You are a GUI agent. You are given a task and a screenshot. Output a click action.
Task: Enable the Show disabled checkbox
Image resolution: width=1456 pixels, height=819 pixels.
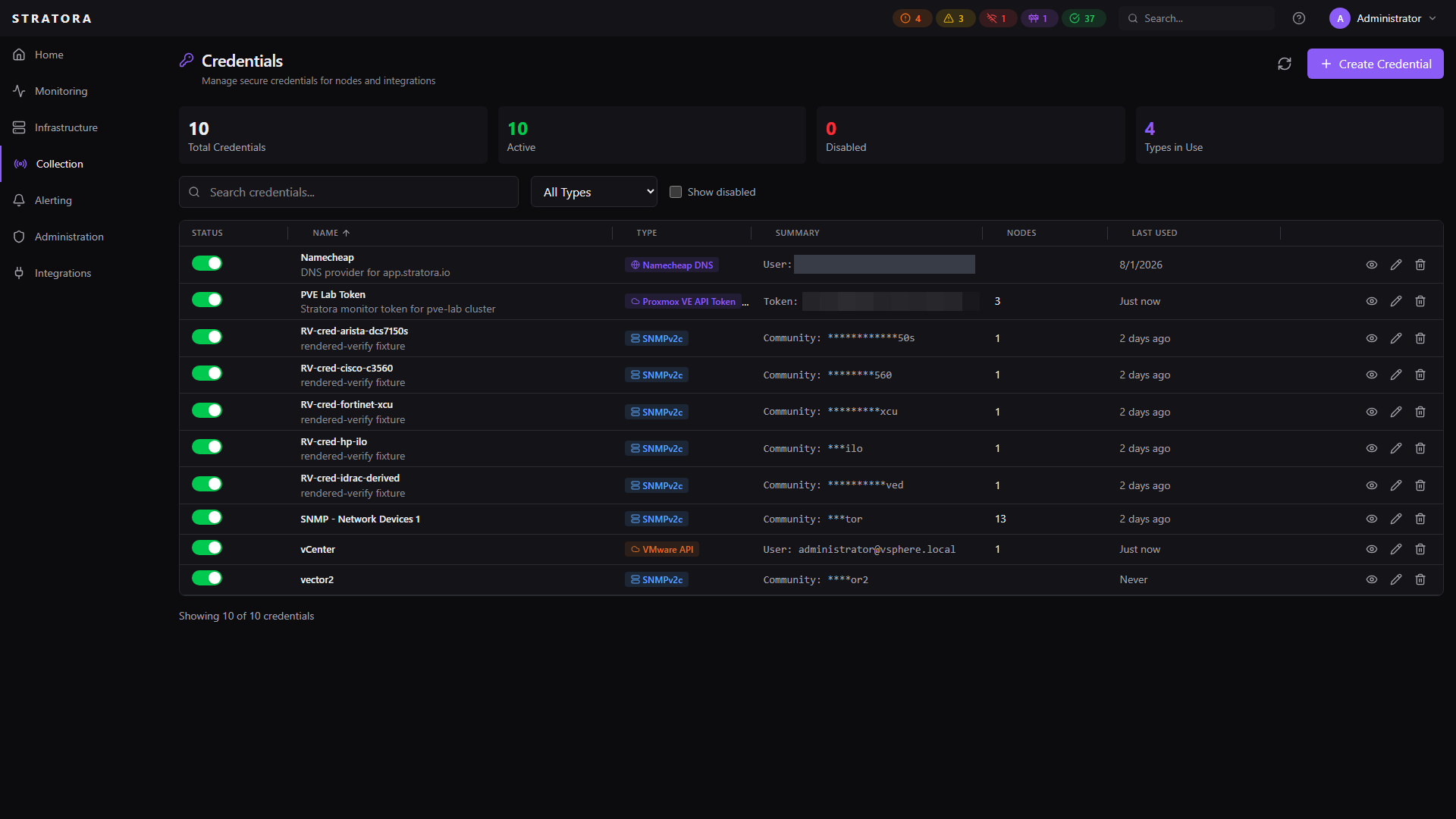676,192
